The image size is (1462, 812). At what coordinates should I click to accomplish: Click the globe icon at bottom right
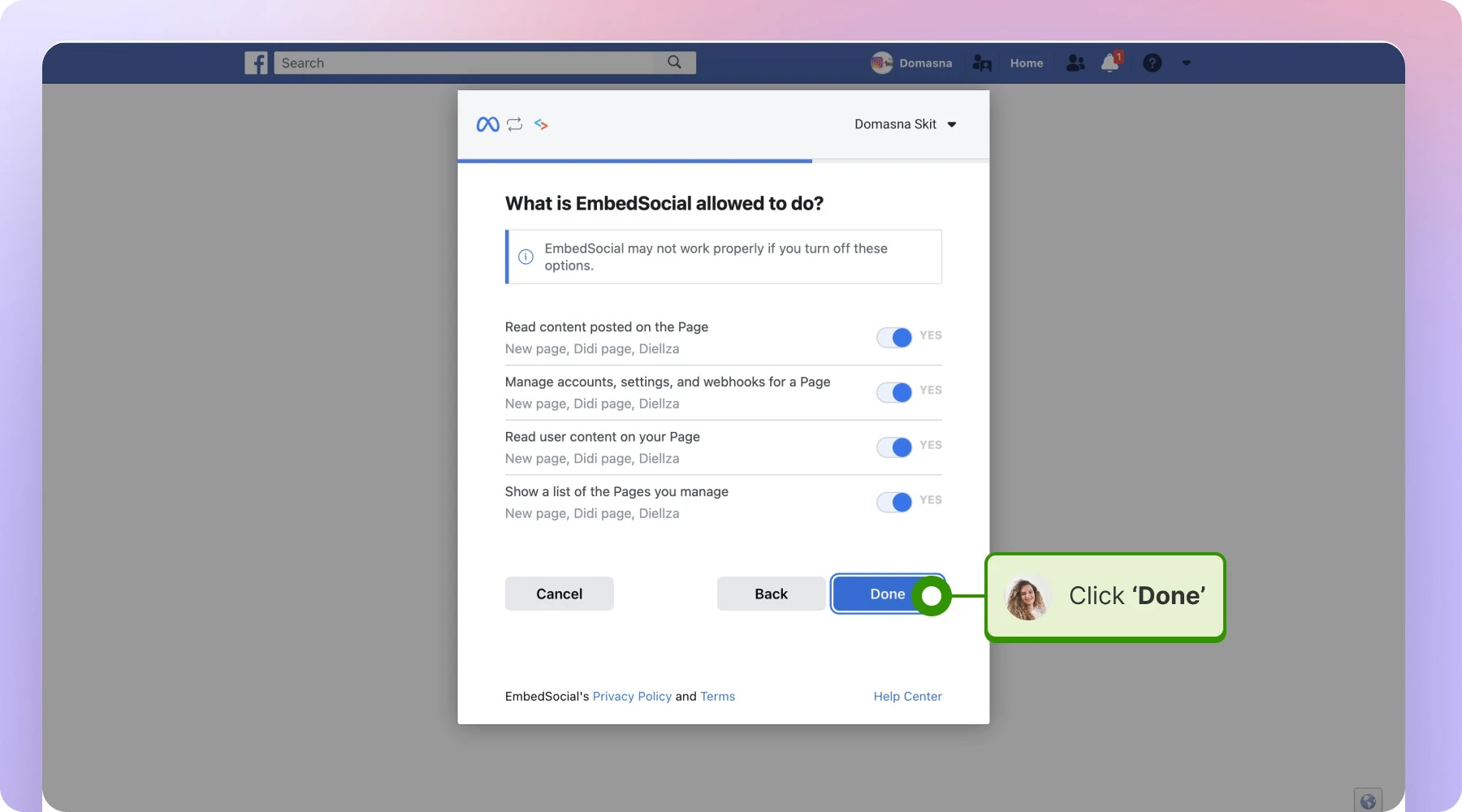tap(1368, 801)
